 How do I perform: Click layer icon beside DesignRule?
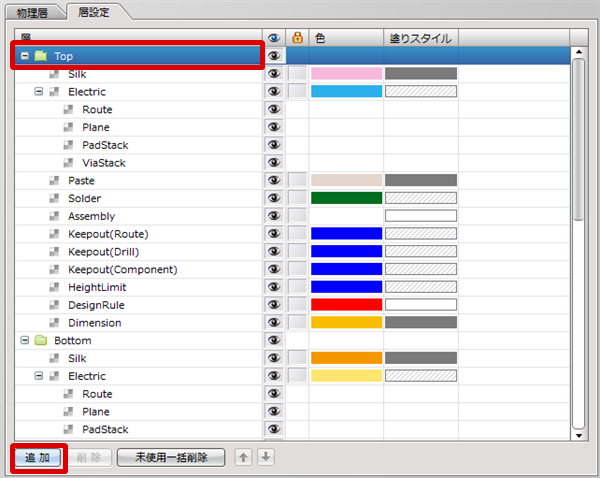55,305
